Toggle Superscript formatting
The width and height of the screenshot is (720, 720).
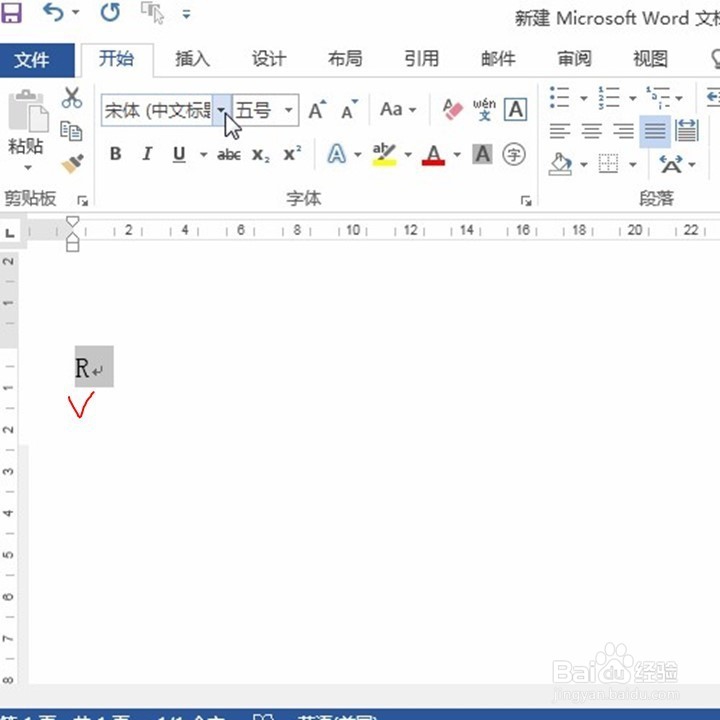point(292,153)
